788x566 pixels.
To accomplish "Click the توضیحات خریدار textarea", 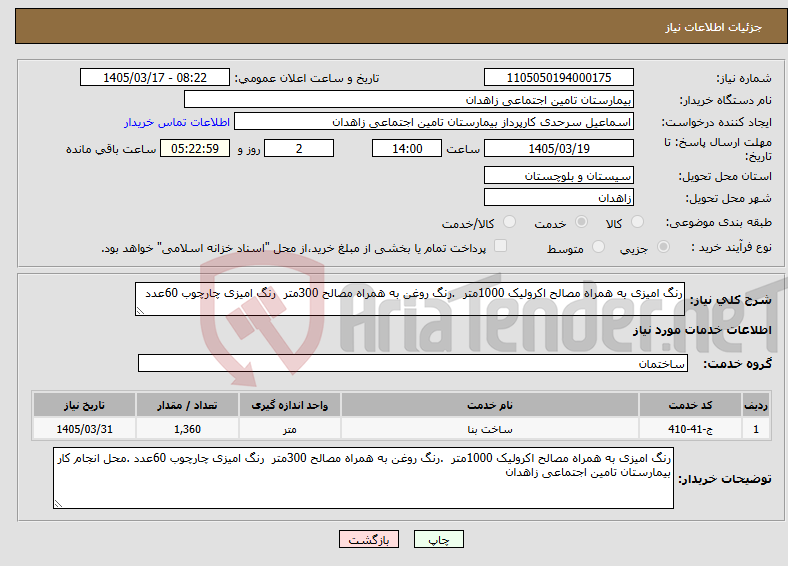I will [x=363, y=478].
